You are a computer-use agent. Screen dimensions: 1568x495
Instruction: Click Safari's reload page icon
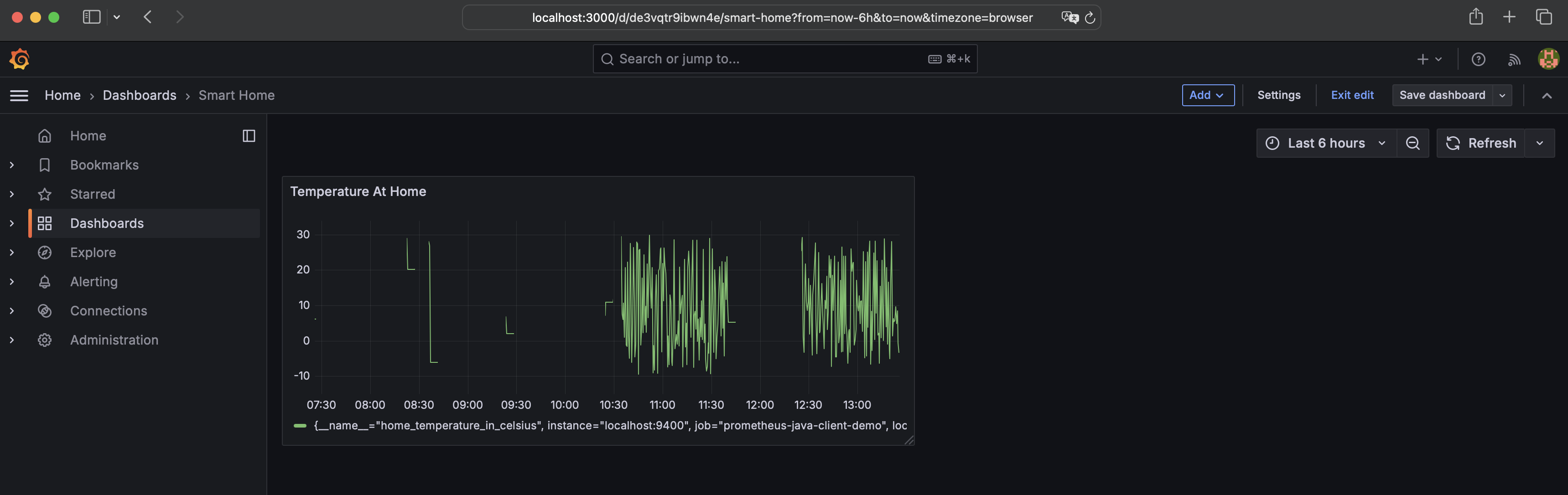[x=1090, y=18]
